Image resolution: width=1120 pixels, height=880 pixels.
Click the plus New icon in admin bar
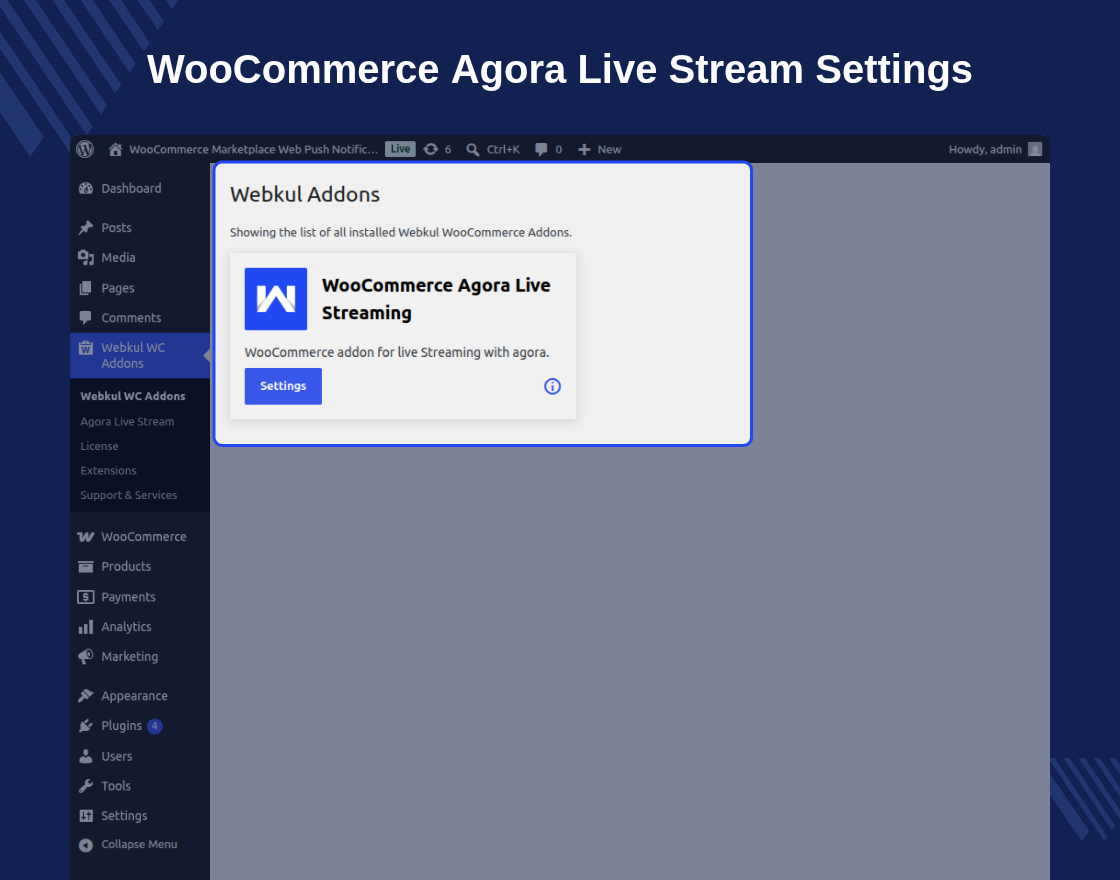point(584,149)
